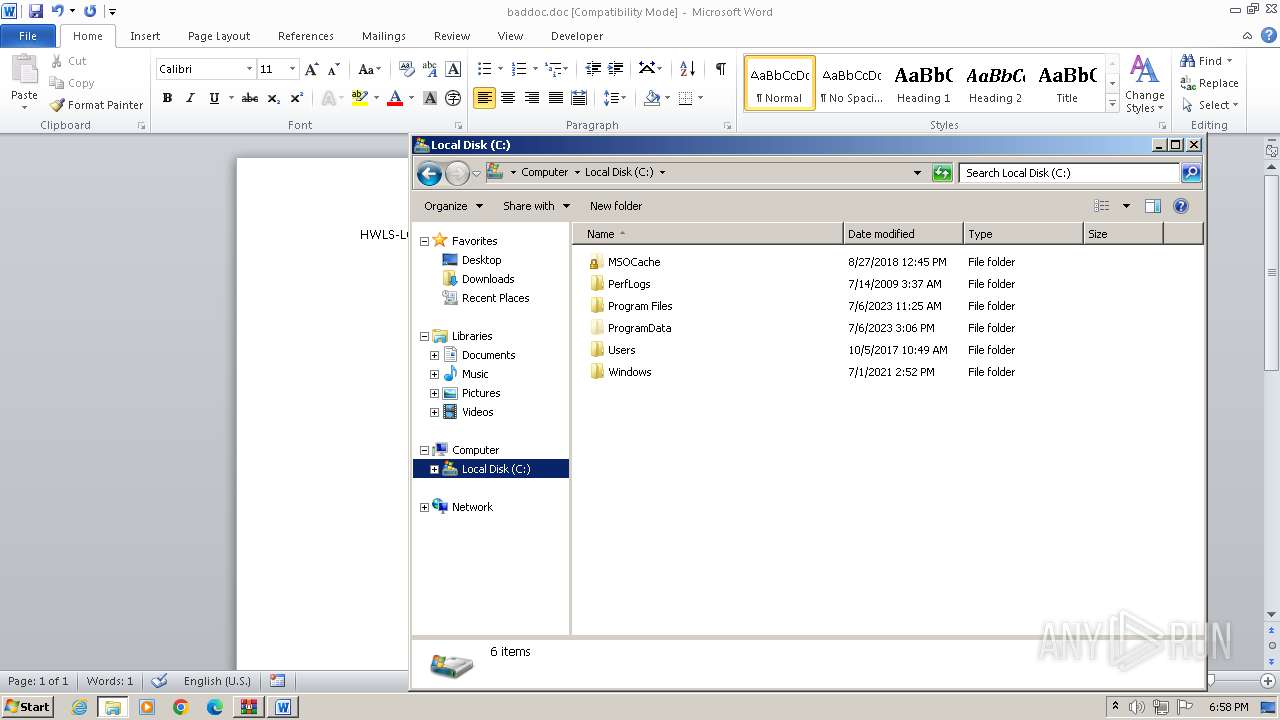This screenshot has height=720, width=1280.
Task: Click Change Styles button
Action: [1144, 85]
